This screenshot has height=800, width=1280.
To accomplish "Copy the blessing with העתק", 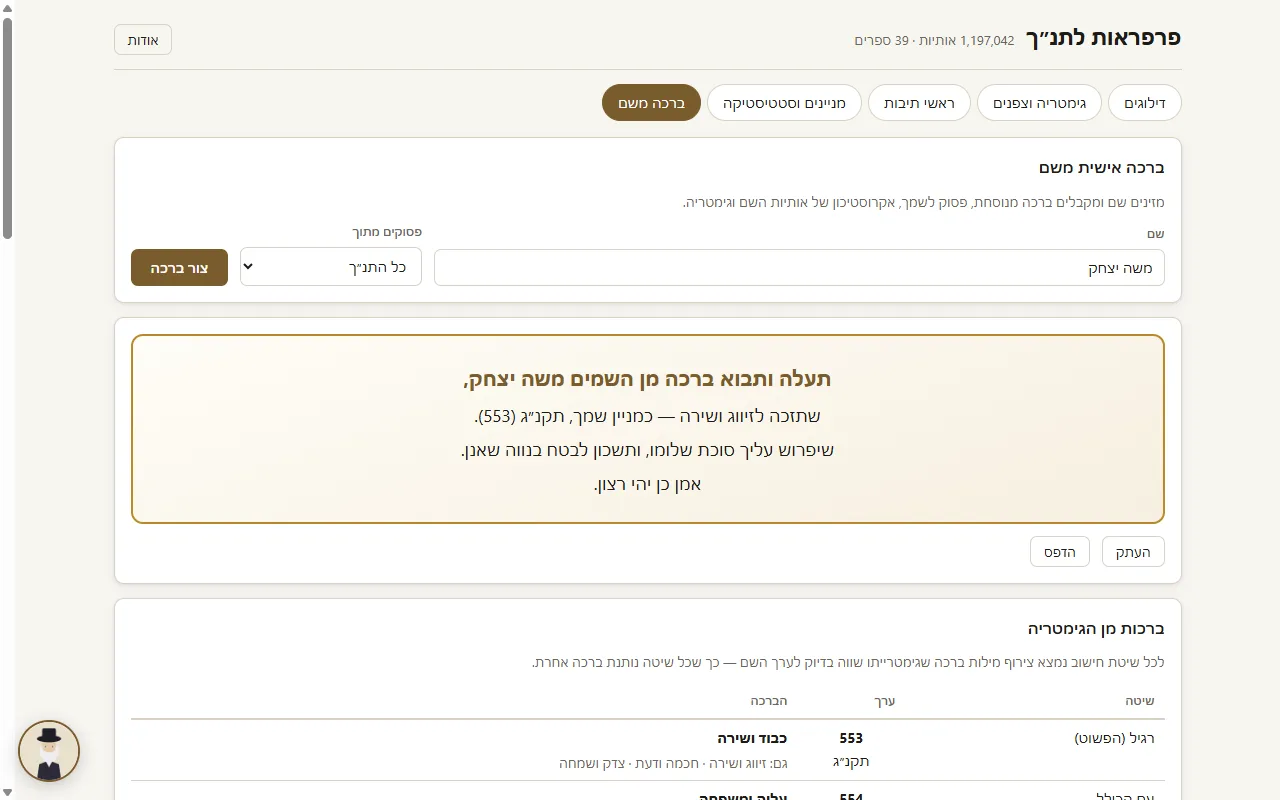I will point(1133,552).
